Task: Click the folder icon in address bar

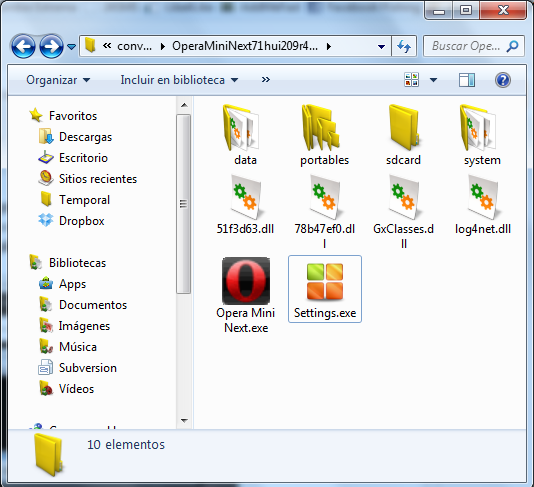Action: pyautogui.click(x=90, y=45)
